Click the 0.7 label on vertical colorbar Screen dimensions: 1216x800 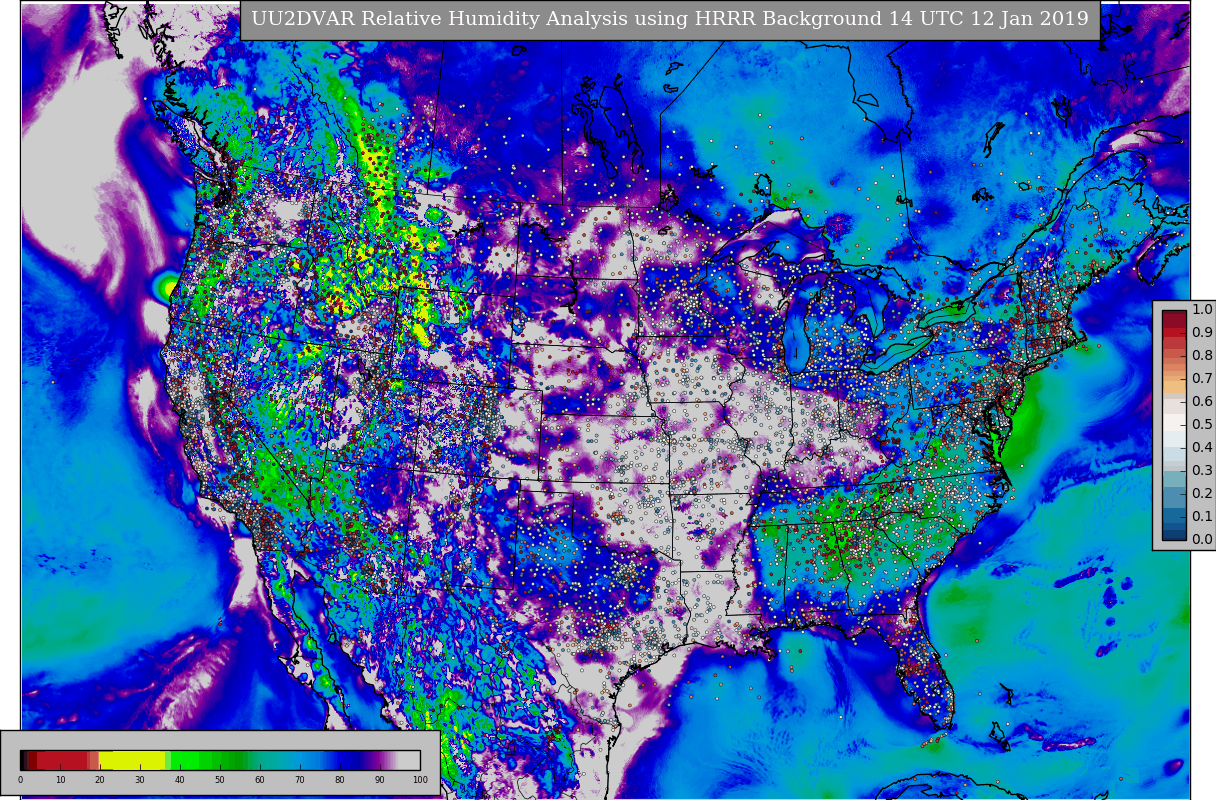1202,379
